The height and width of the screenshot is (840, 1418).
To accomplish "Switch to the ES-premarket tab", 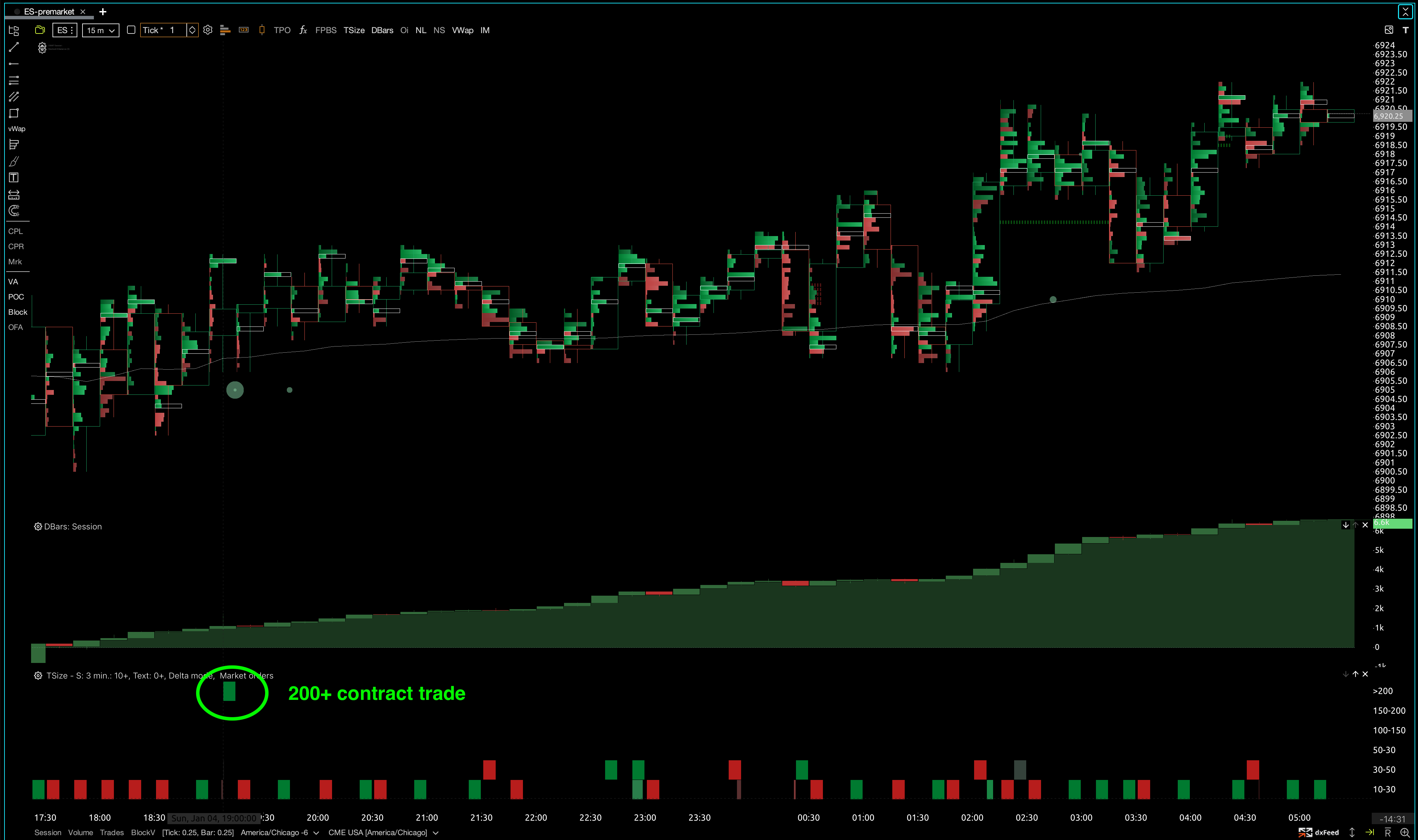I will 49,11.
